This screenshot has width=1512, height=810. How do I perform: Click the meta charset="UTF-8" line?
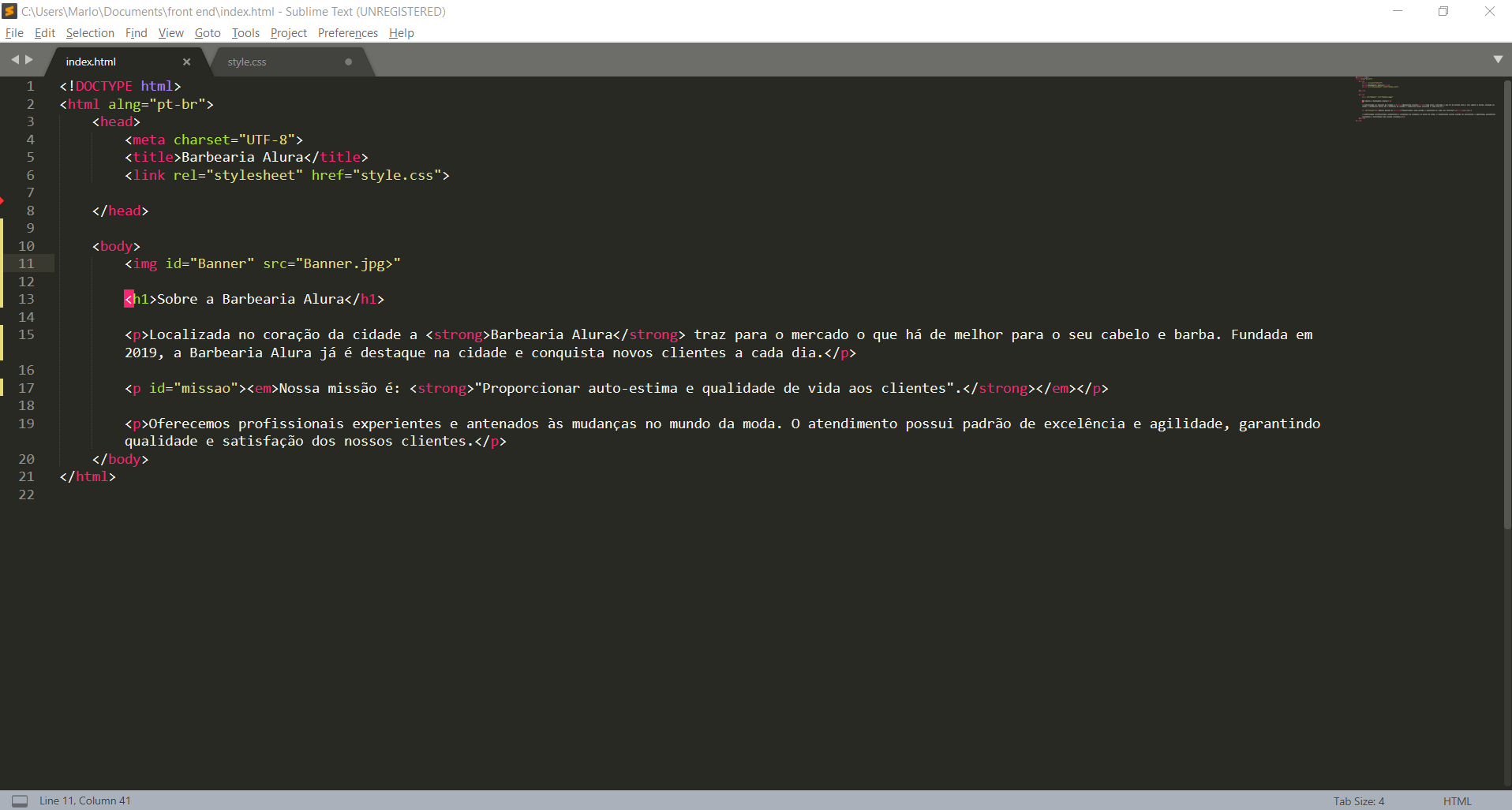coord(214,140)
